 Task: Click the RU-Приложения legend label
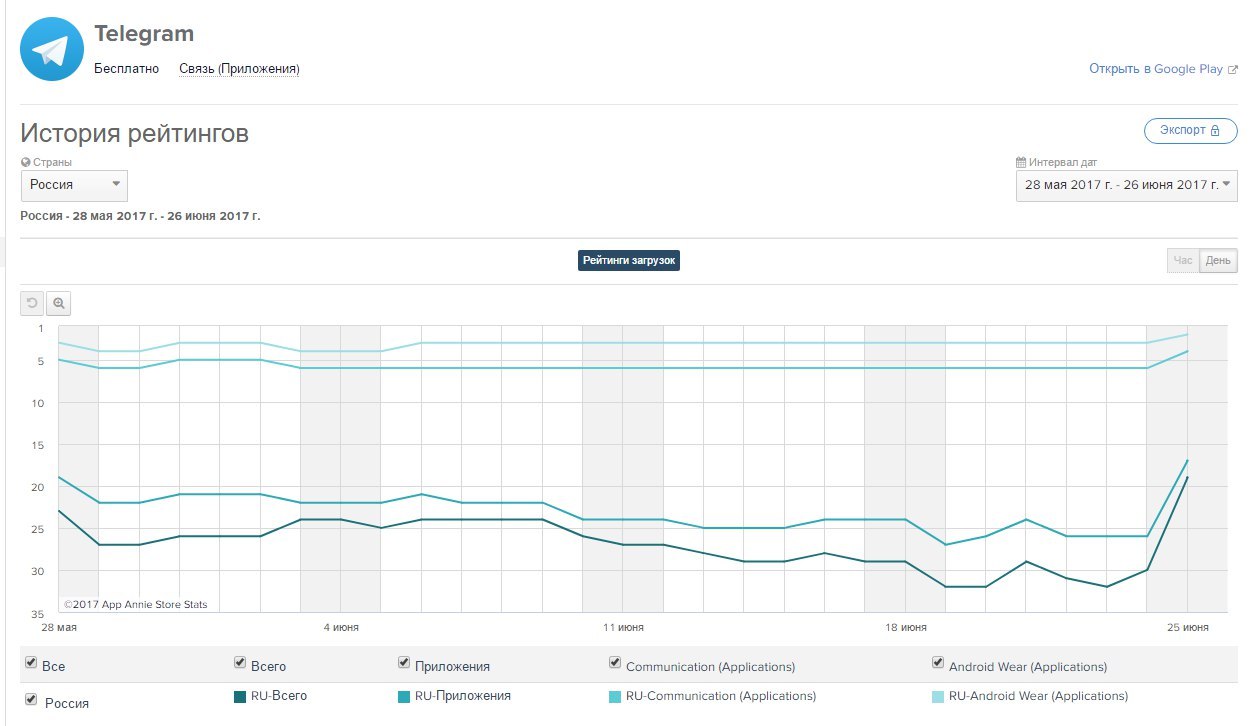click(463, 696)
